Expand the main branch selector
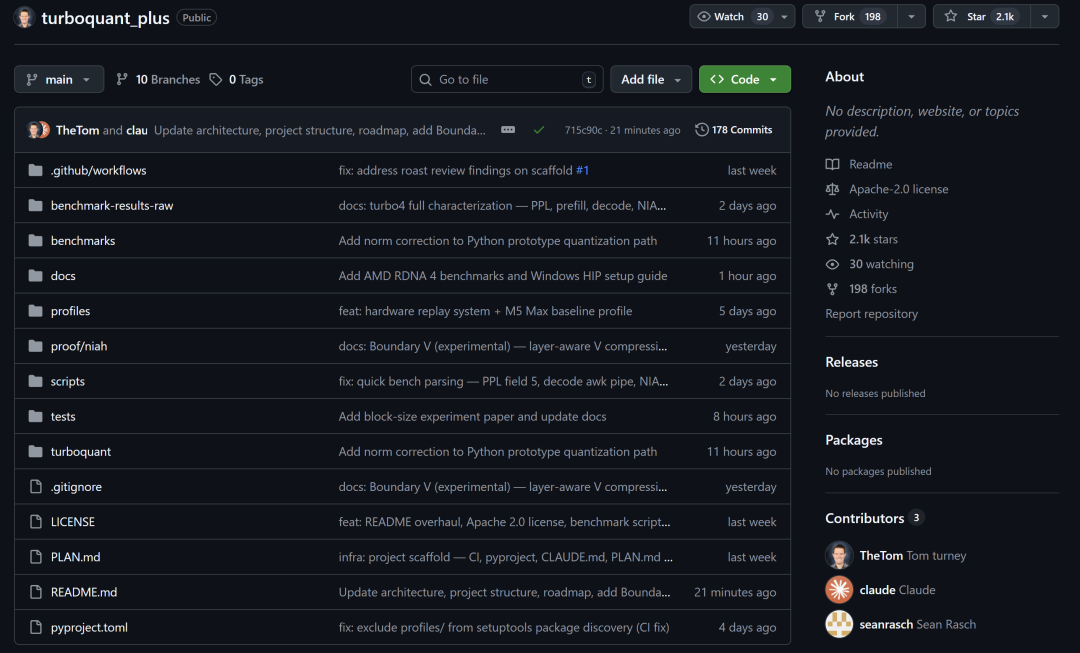 [59, 80]
